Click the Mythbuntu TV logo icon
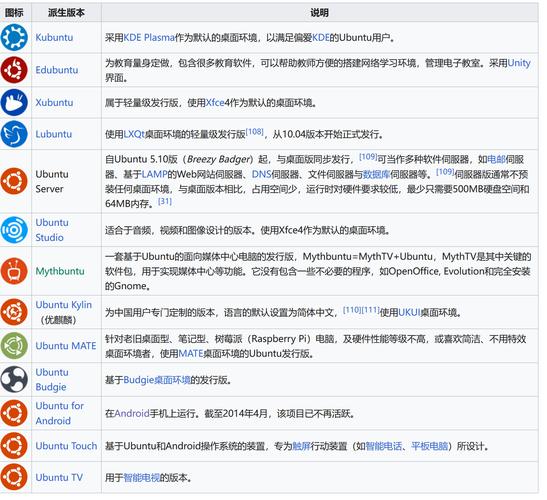Screen dimensions: 547x500 pyautogui.click(x=14, y=271)
